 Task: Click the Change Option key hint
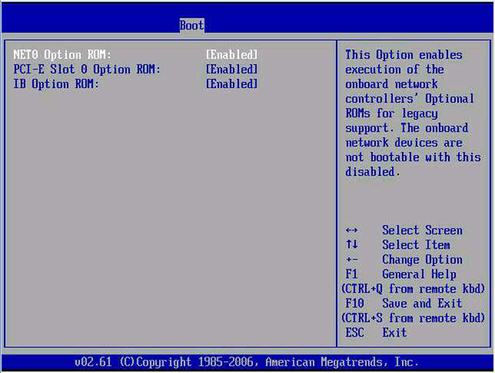pyautogui.click(x=404, y=260)
